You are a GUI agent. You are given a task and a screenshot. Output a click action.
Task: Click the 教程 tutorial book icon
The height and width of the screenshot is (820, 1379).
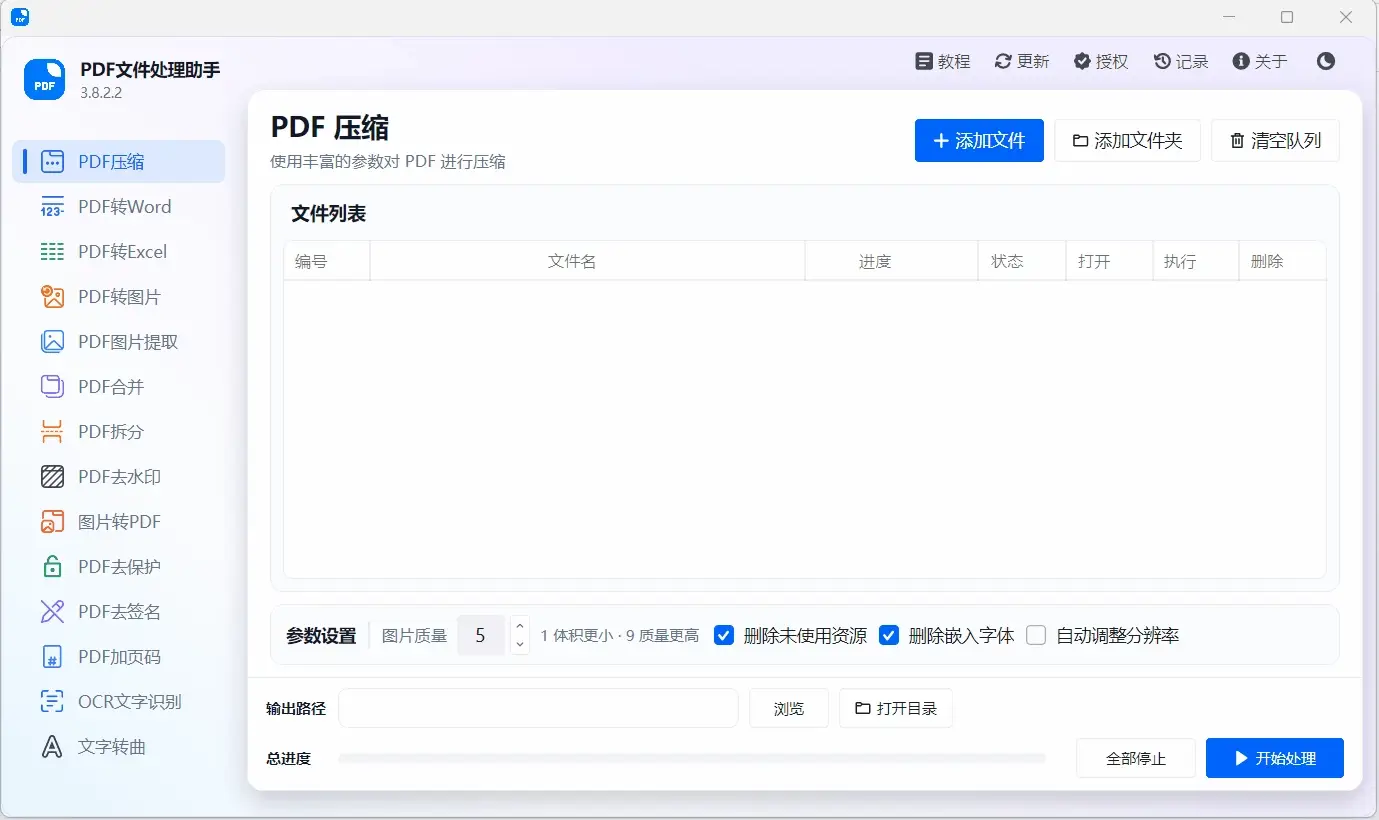[924, 61]
